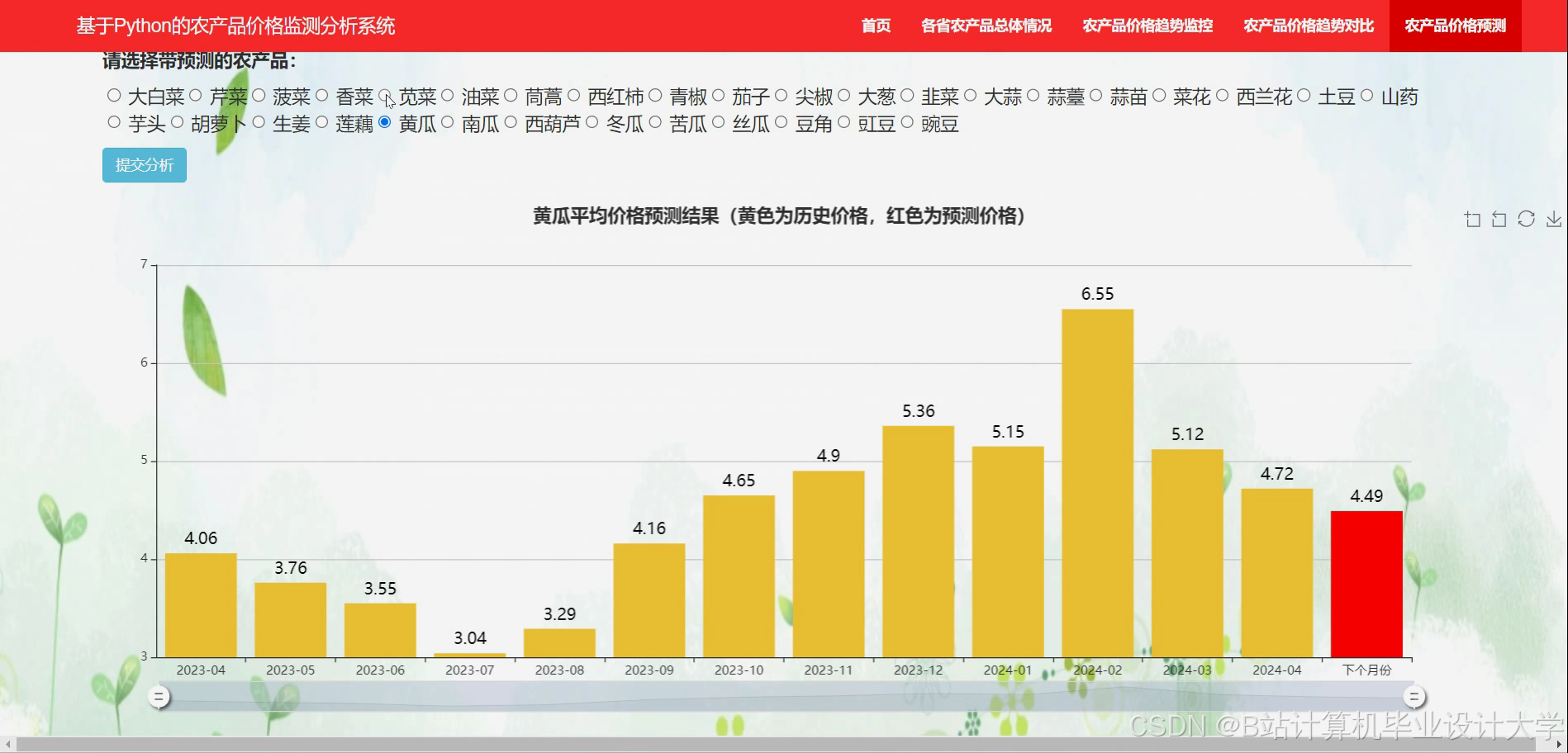Click the horizontal scrollbar at page bottom
Image resolution: width=1568 pixels, height=753 pixels.
point(777,745)
